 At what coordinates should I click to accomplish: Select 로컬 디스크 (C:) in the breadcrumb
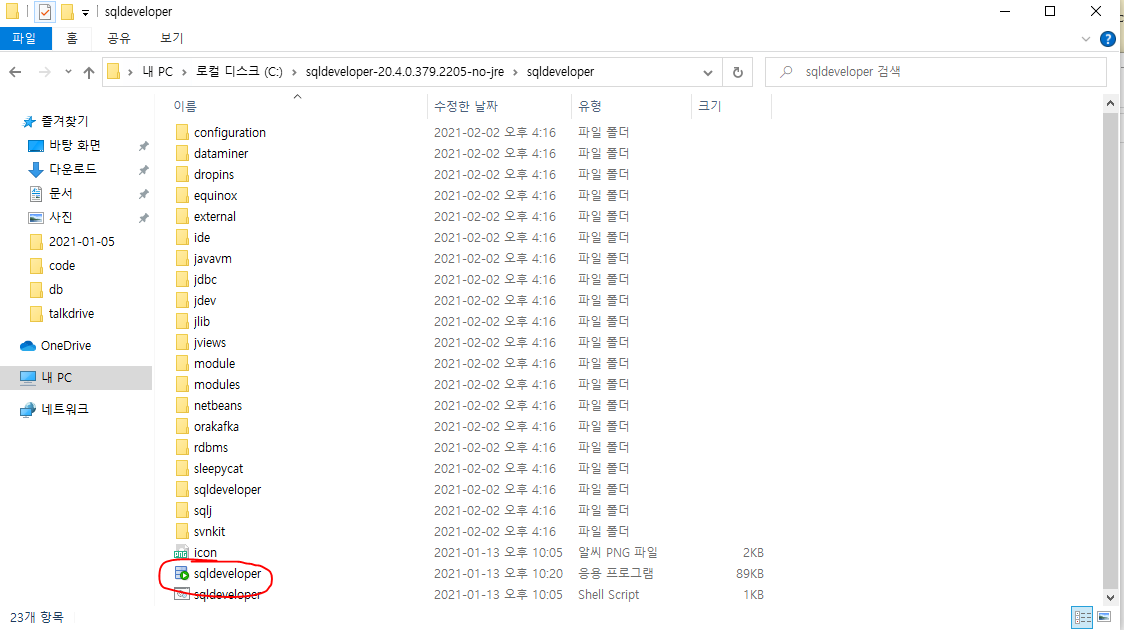[x=239, y=72]
